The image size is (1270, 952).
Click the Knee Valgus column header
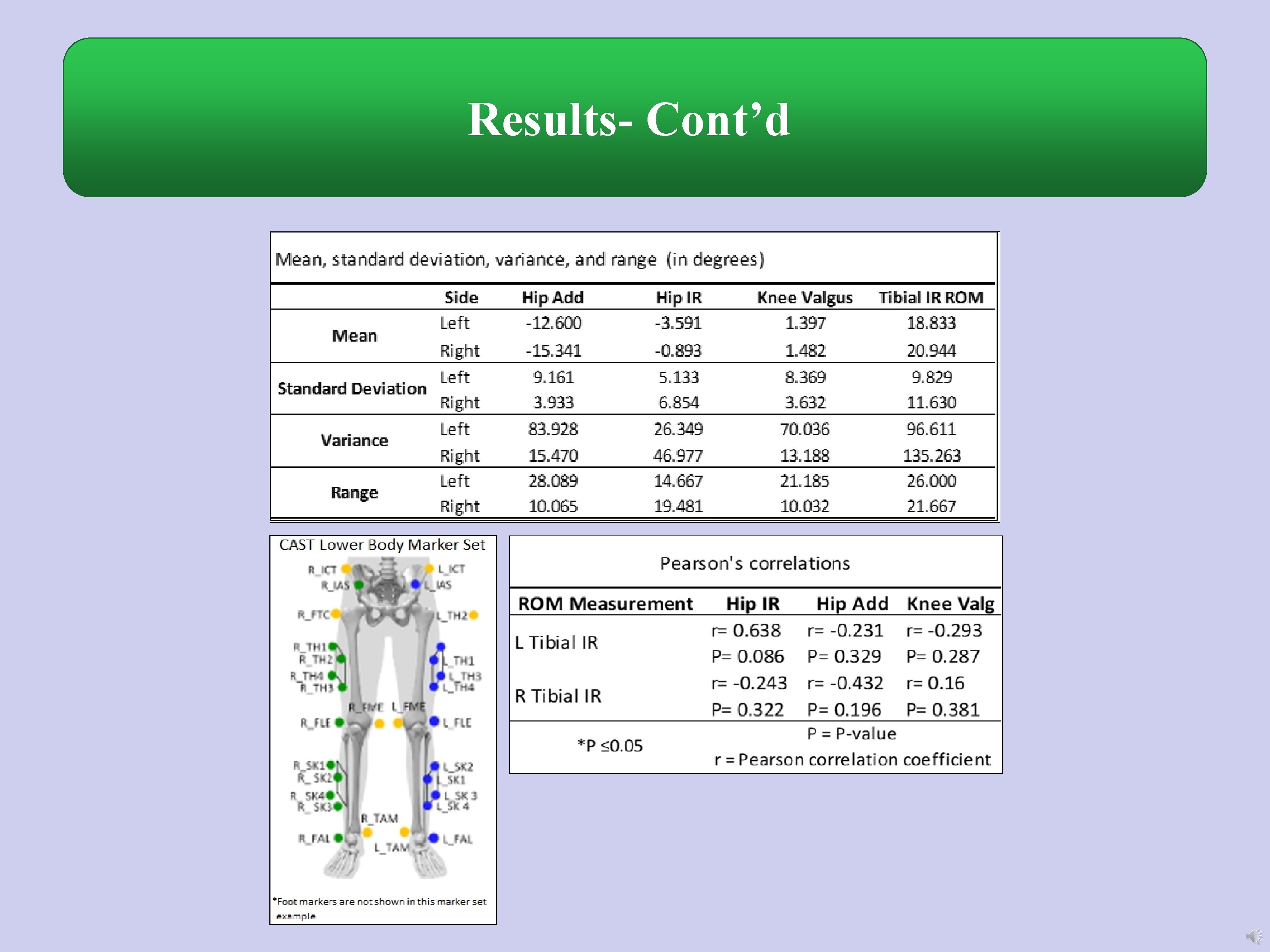(x=804, y=297)
